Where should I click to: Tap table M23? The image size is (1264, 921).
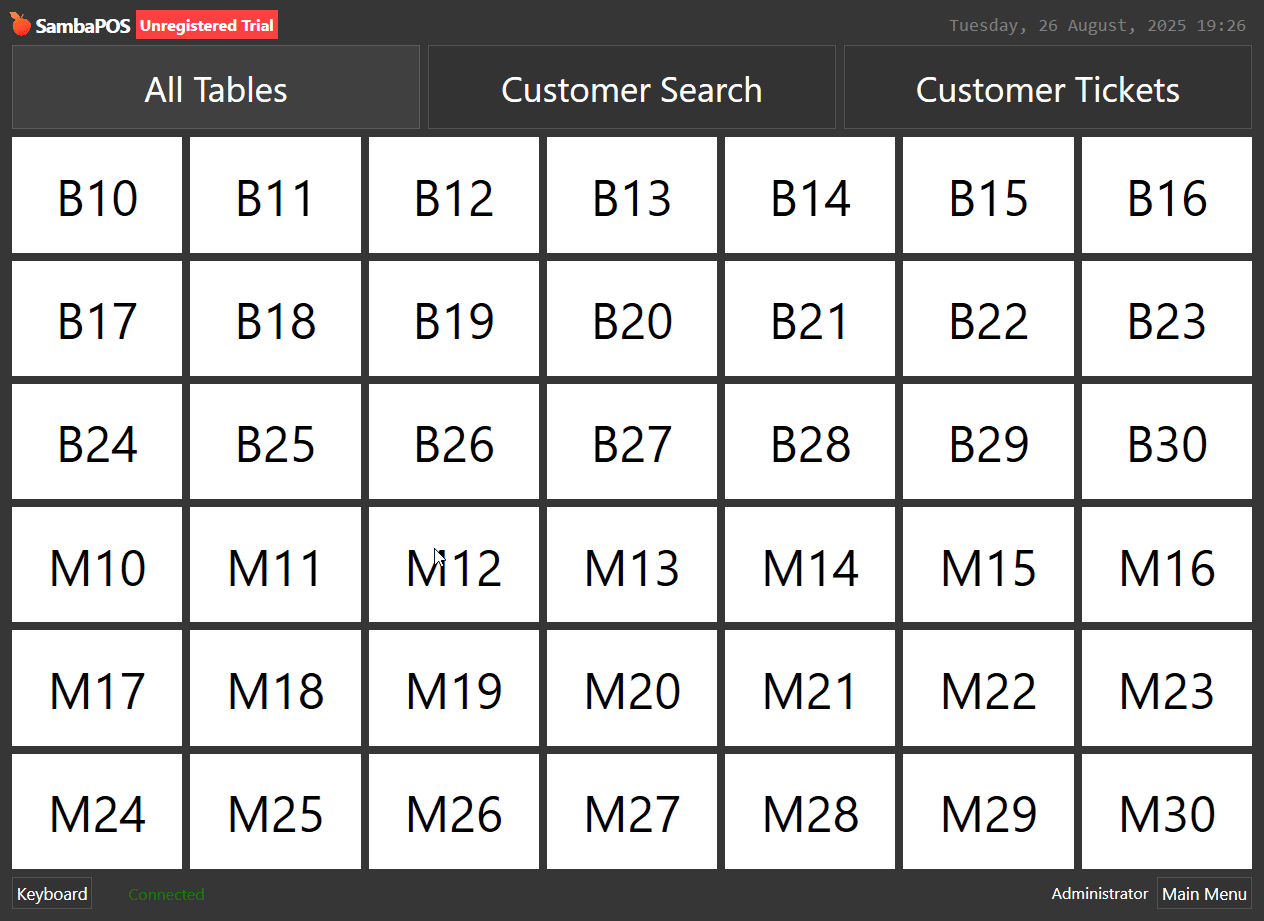pyautogui.click(x=1166, y=688)
